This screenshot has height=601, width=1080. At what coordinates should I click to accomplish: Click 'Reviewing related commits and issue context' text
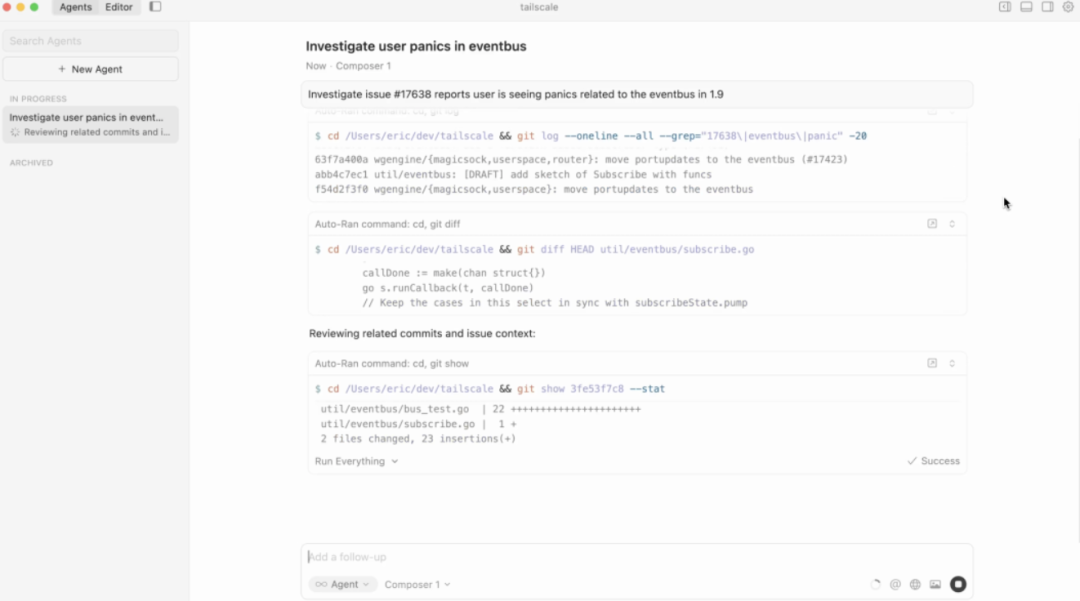coord(422,334)
